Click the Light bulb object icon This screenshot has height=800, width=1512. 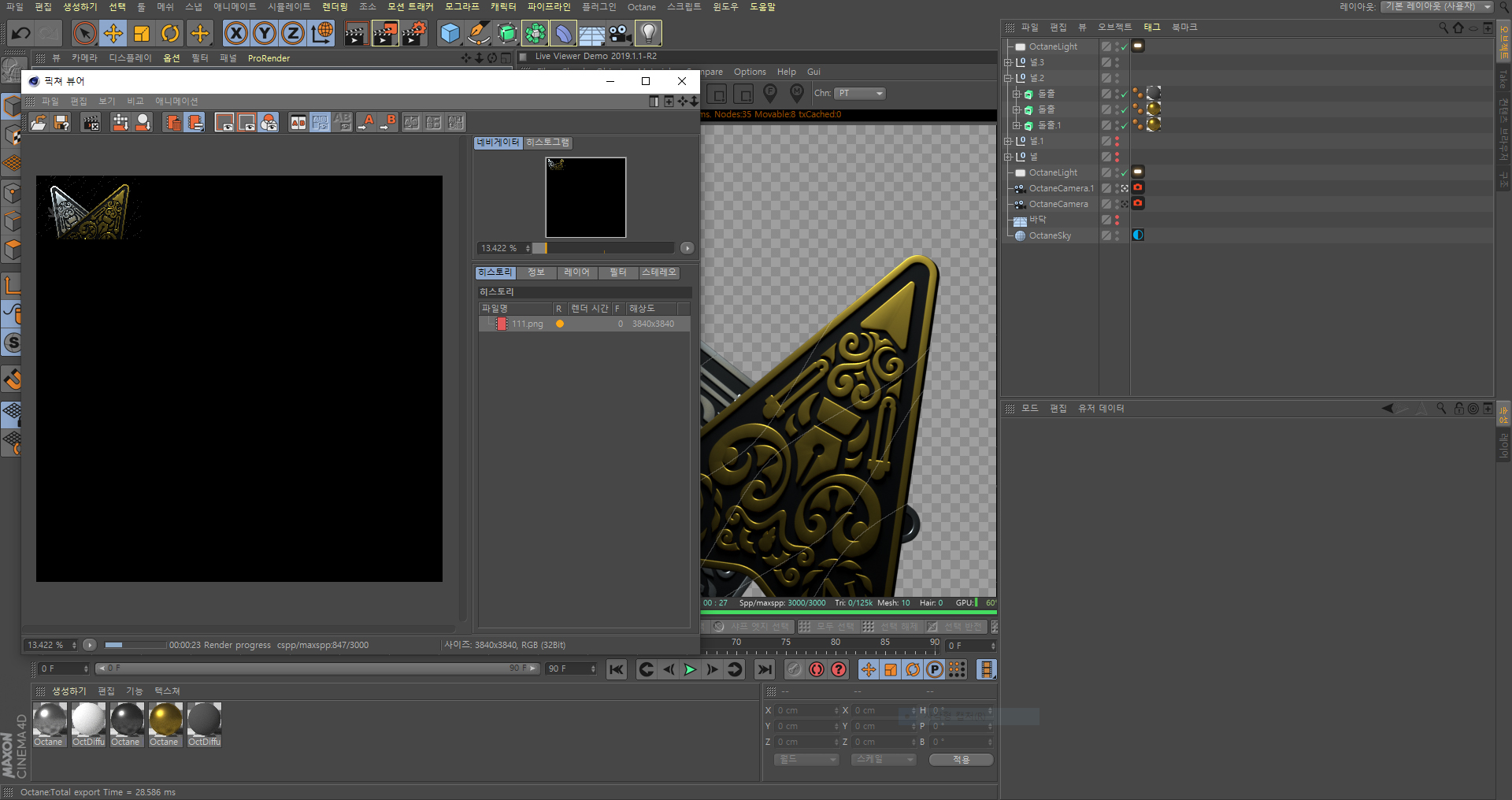pos(648,33)
